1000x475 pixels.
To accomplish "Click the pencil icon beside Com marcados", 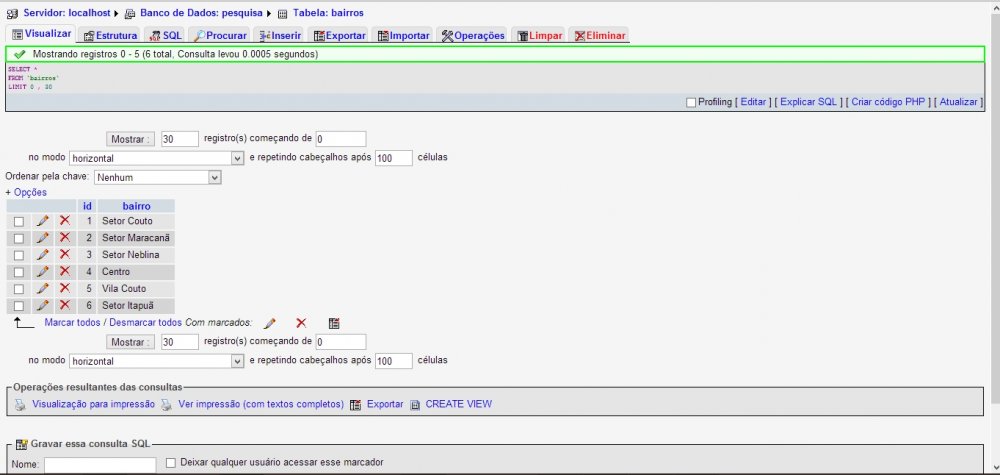I will (269, 323).
